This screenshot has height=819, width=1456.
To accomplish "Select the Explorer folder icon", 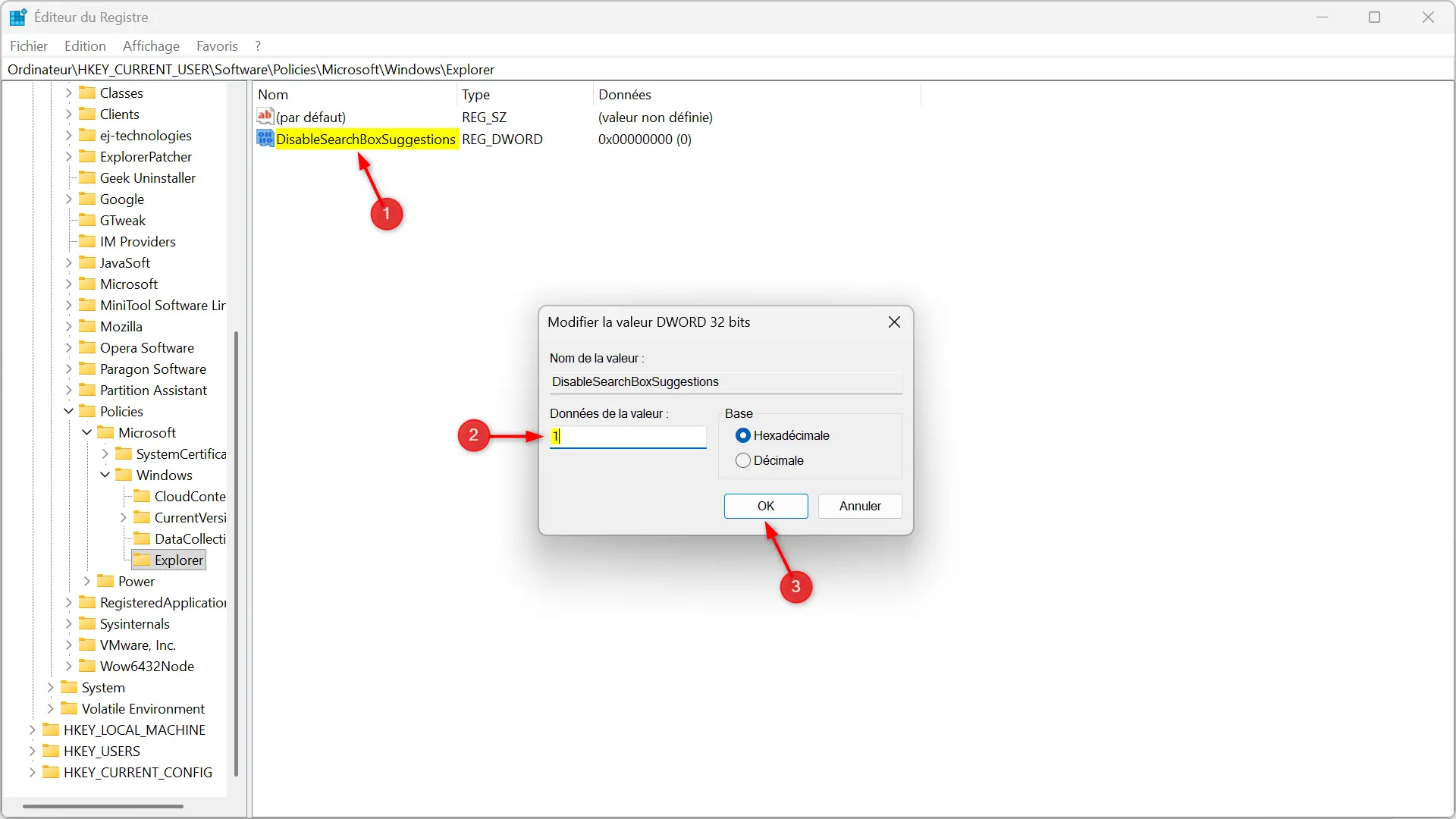I will 142,560.
